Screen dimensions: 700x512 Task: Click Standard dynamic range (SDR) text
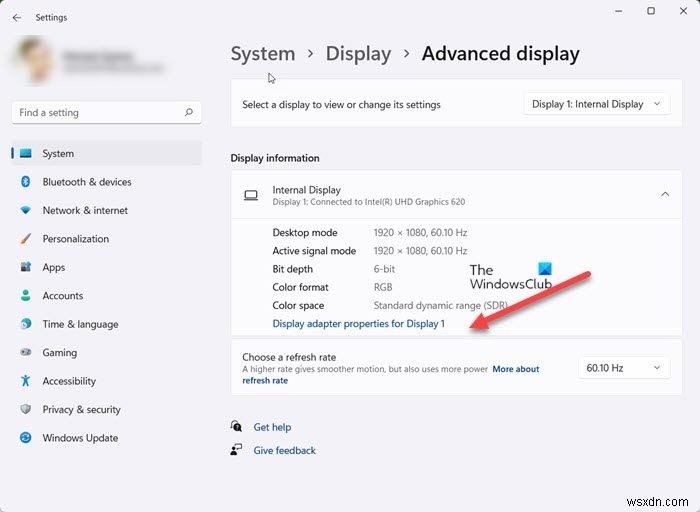(441, 305)
